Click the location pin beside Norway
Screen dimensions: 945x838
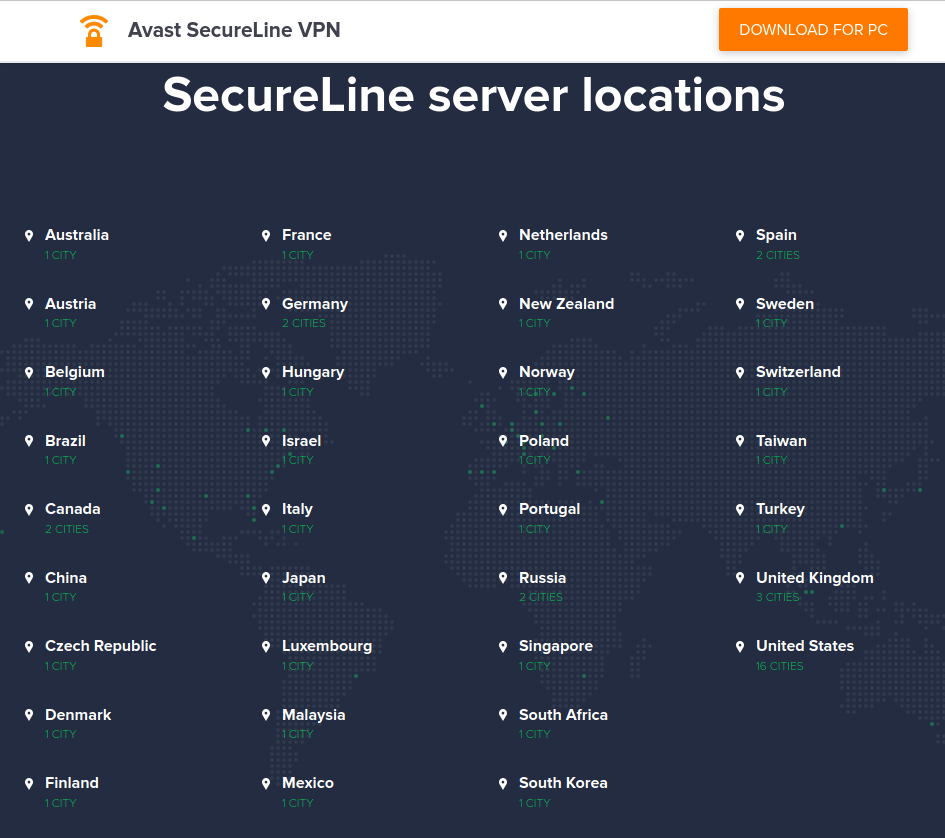(503, 373)
